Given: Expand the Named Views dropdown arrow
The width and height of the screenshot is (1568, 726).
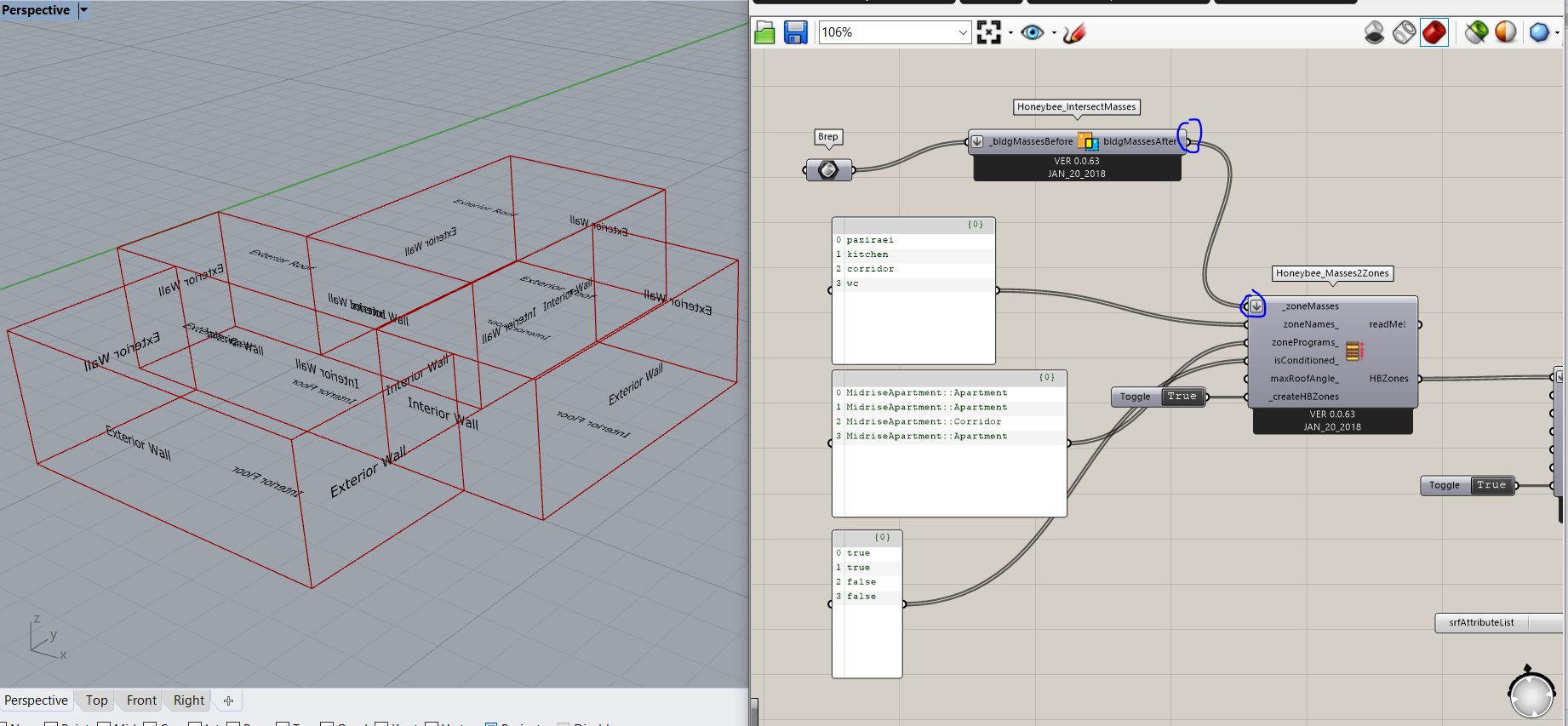Looking at the screenshot, I should 1054,33.
